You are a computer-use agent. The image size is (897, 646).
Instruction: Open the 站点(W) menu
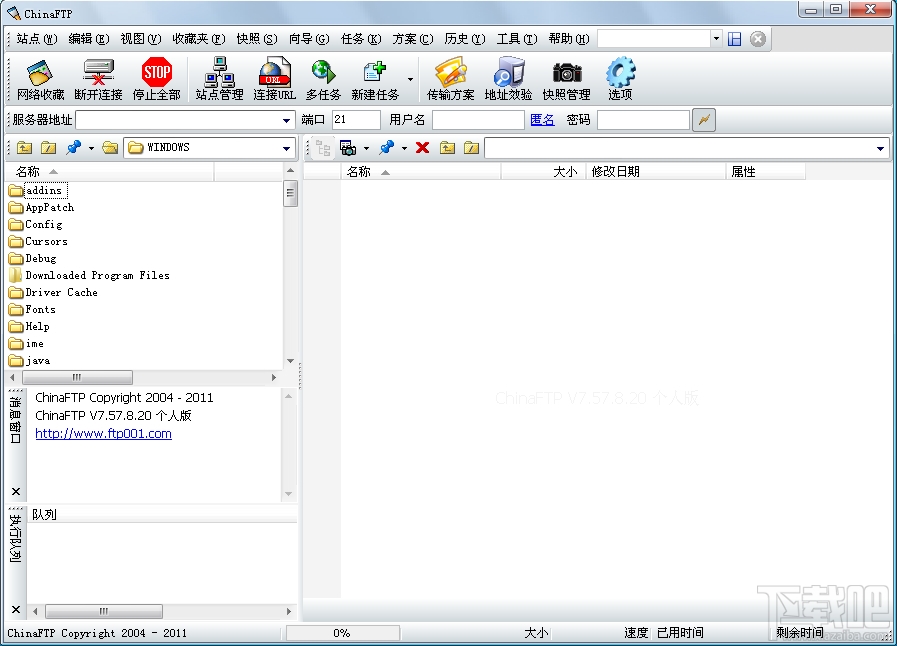(x=37, y=39)
